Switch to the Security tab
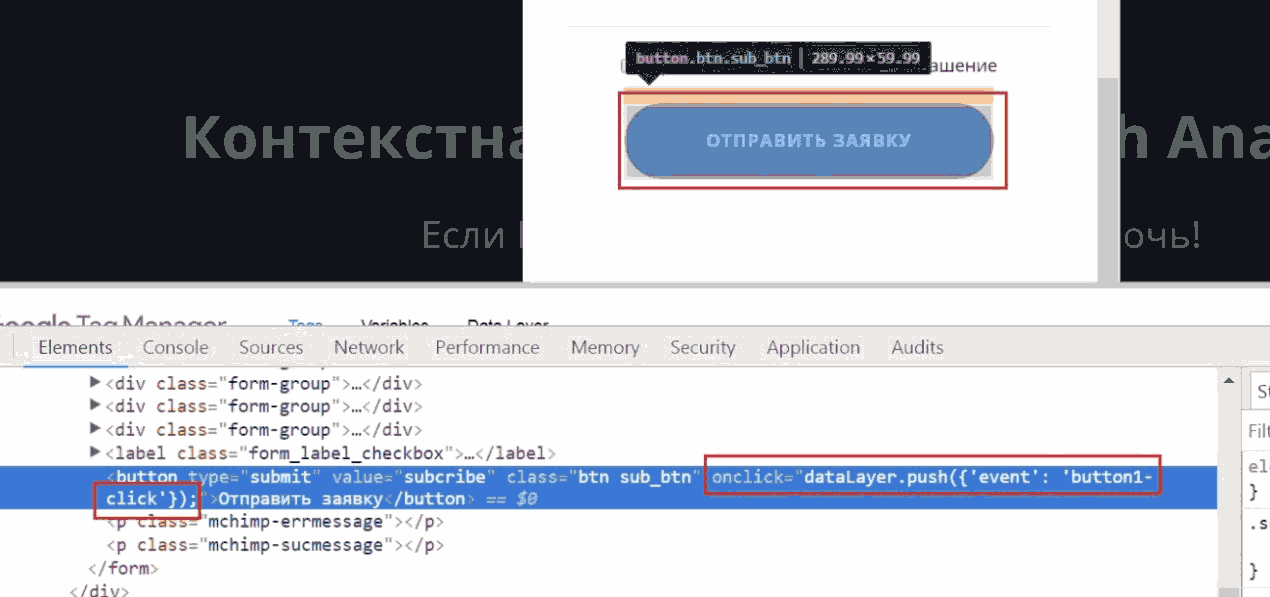Image resolution: width=1270 pixels, height=597 pixels. click(x=702, y=348)
